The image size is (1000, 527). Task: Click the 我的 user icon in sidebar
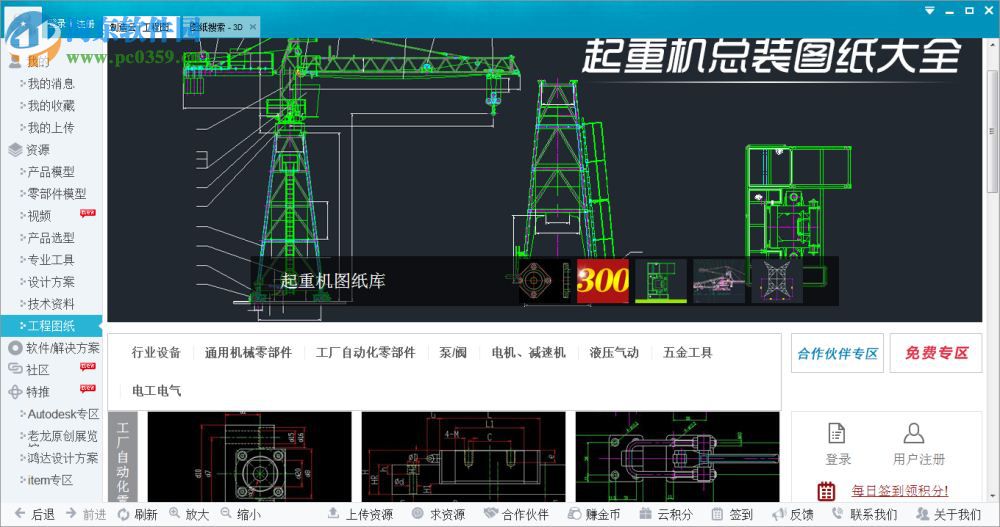pyautogui.click(x=15, y=61)
